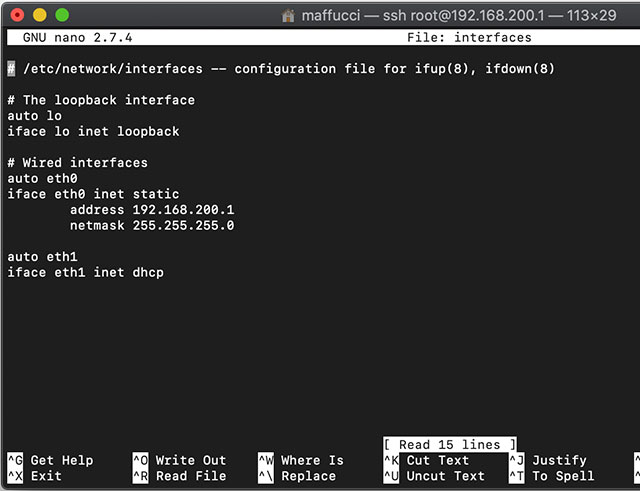
Task: Click the 'iface eth1 inet dhcp' line
Action: [85, 273]
